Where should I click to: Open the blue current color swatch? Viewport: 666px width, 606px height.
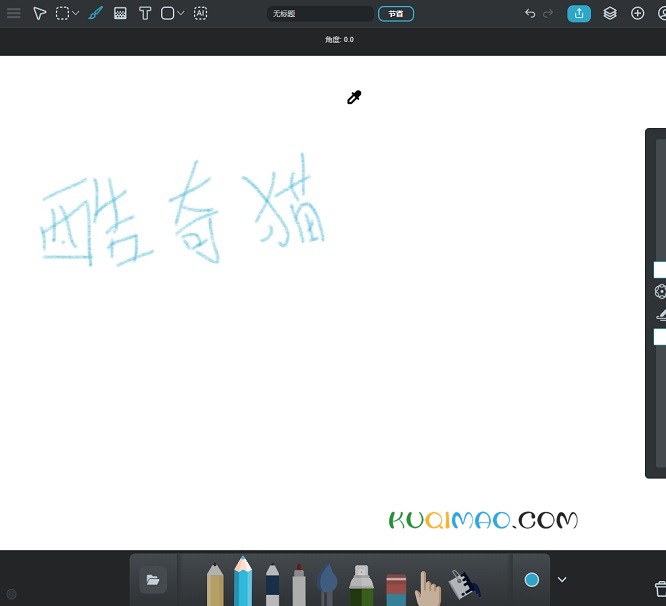pos(531,580)
